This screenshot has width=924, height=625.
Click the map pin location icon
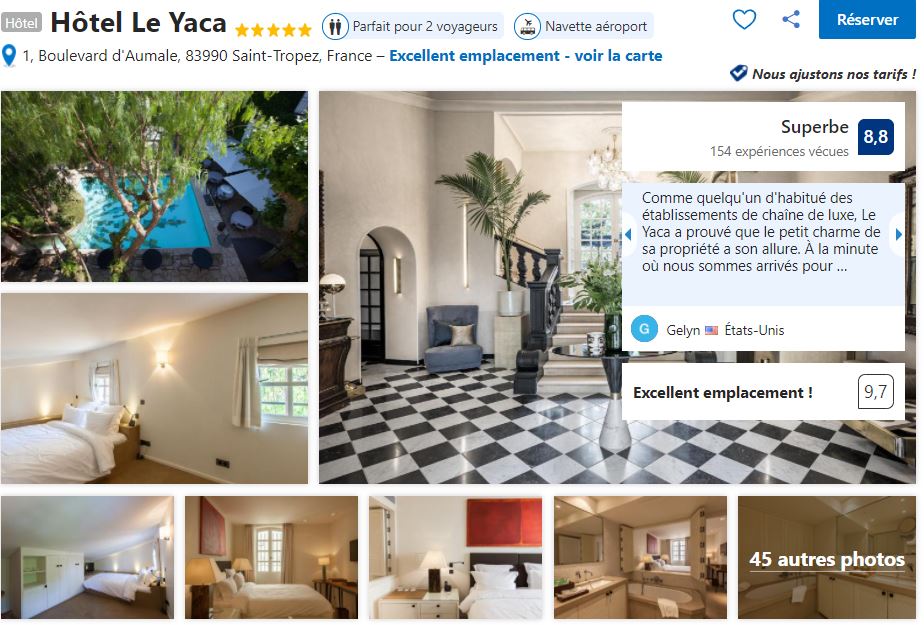(9, 56)
